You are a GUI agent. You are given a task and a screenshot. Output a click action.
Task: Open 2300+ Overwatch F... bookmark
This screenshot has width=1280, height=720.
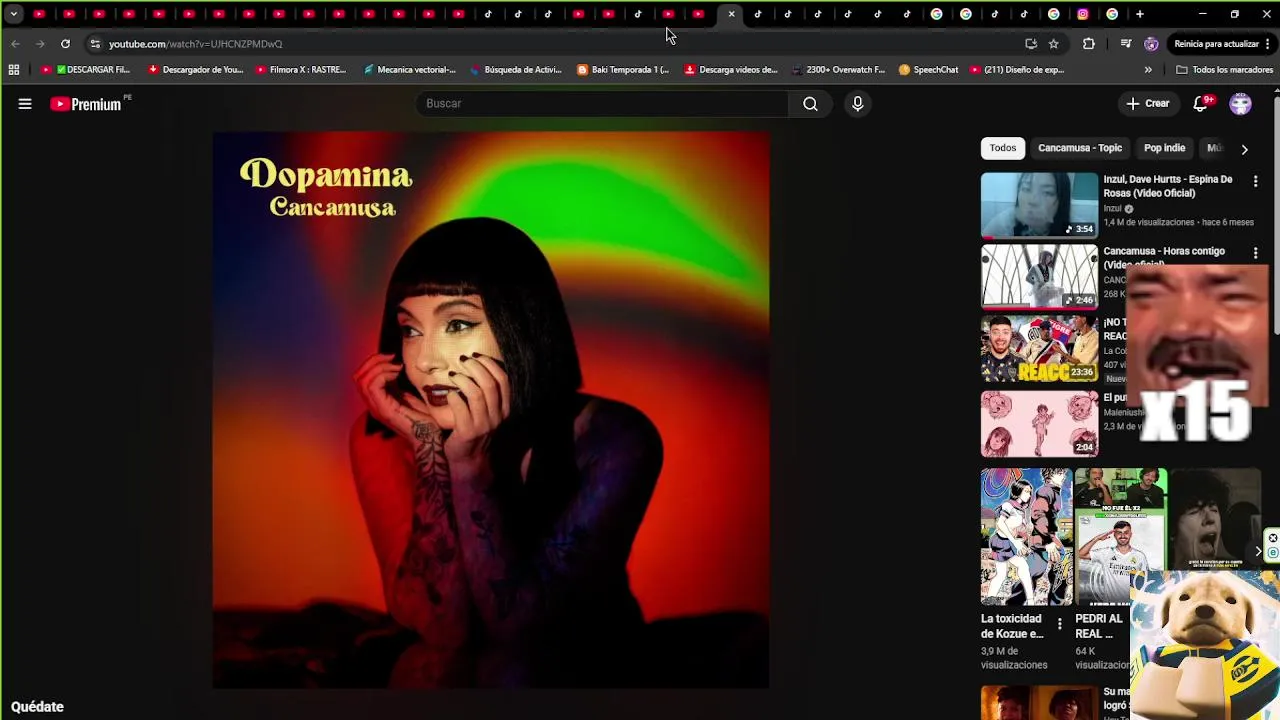coord(838,70)
